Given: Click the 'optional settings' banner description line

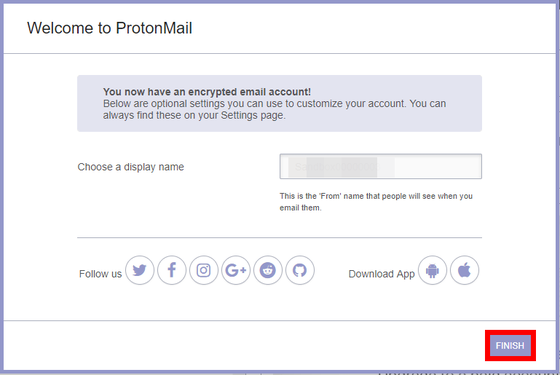Looking at the screenshot, I should [x=275, y=104].
